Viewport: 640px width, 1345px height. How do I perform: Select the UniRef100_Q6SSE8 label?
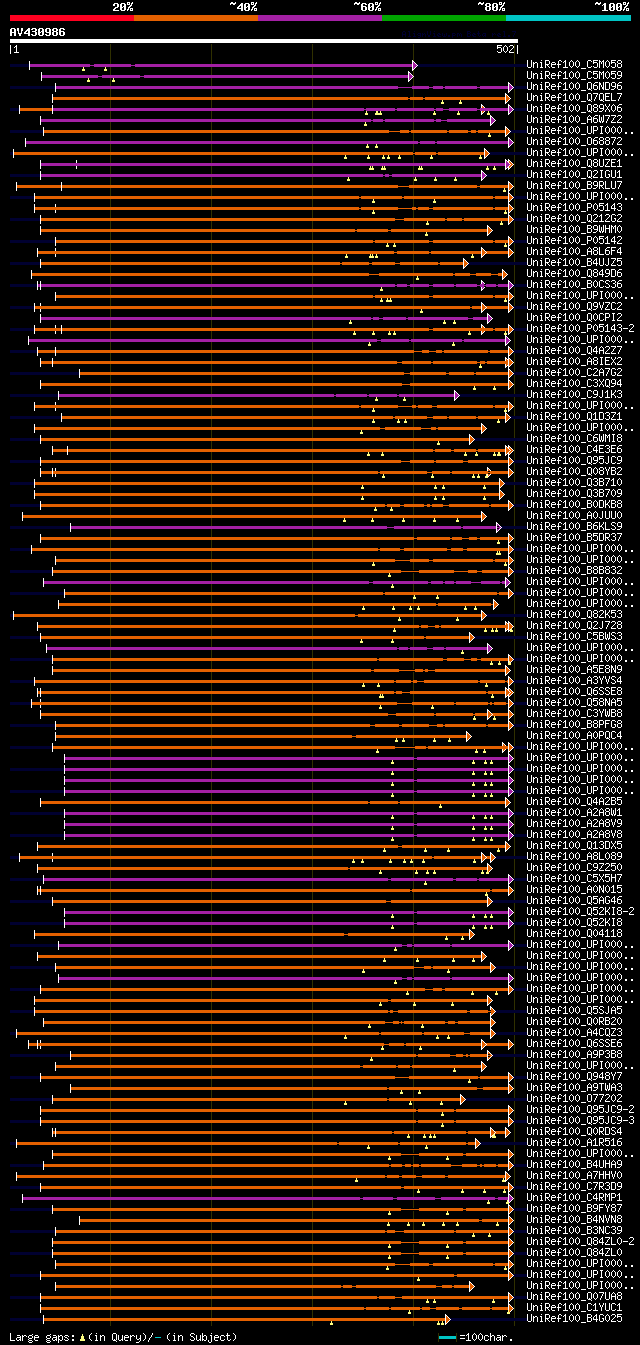pos(574,691)
